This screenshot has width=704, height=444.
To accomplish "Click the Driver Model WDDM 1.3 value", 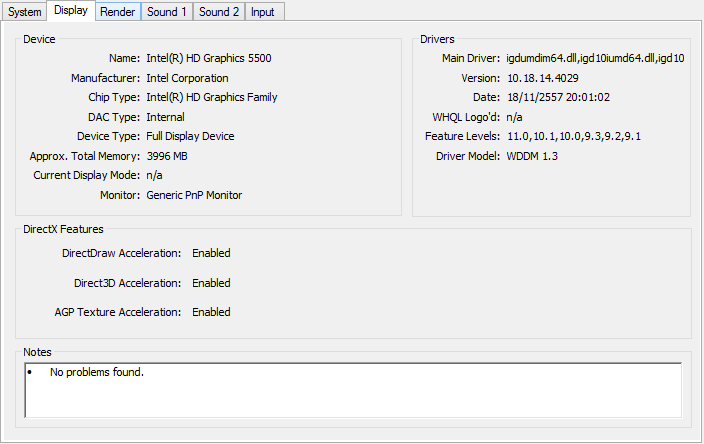I will click(532, 156).
